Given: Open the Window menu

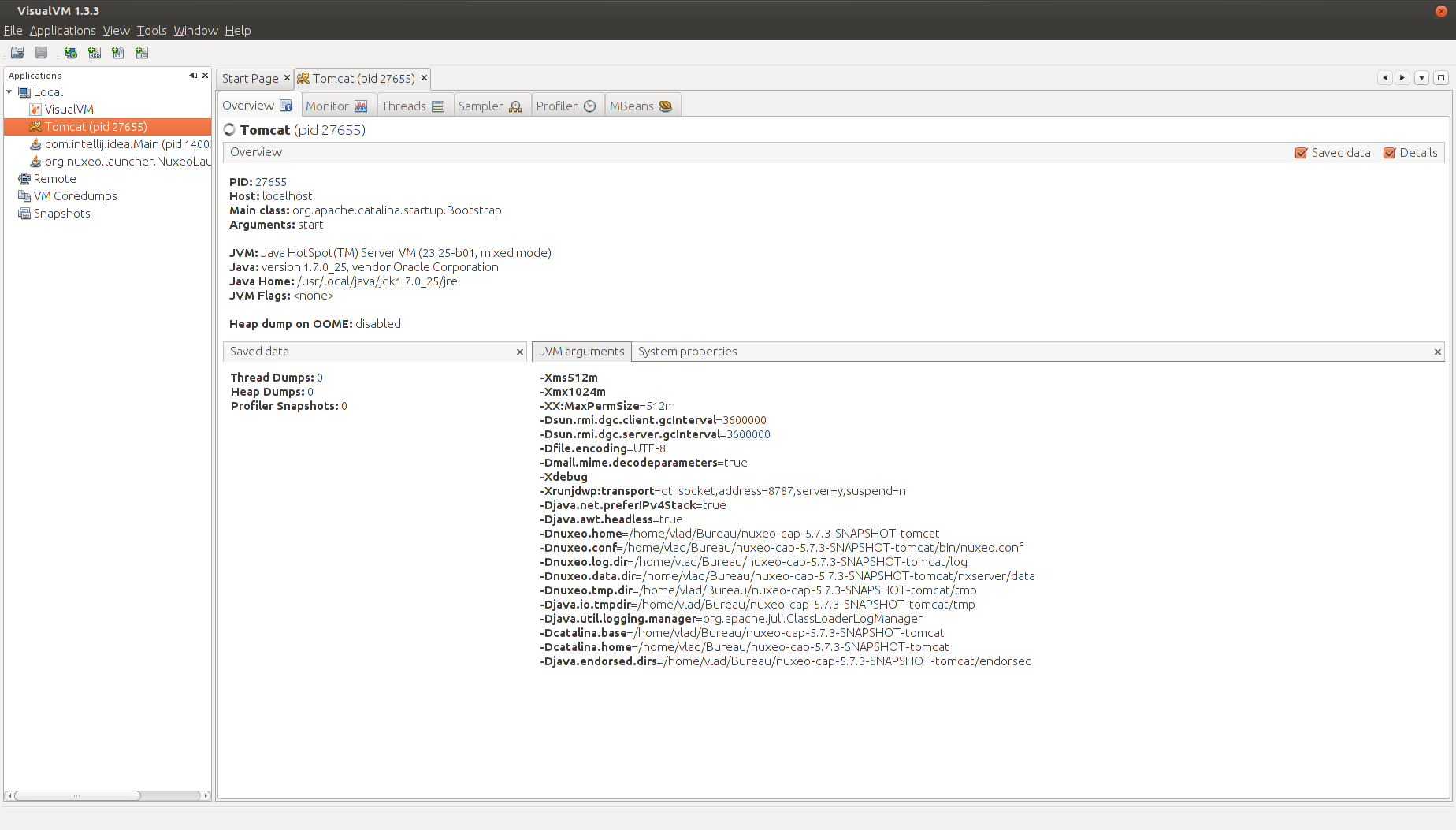Looking at the screenshot, I should coord(195,31).
